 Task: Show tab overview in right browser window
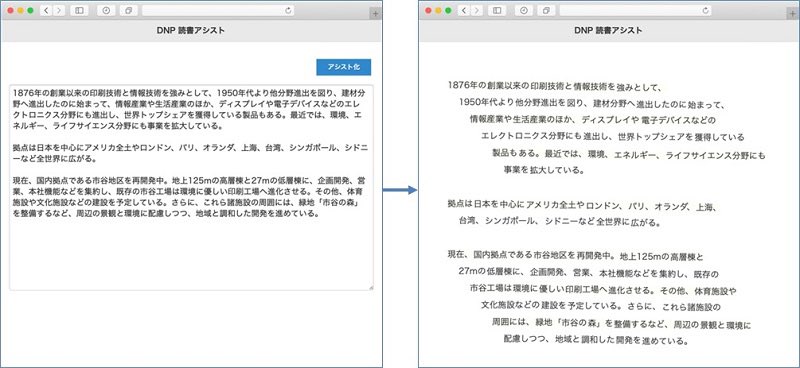[546, 10]
